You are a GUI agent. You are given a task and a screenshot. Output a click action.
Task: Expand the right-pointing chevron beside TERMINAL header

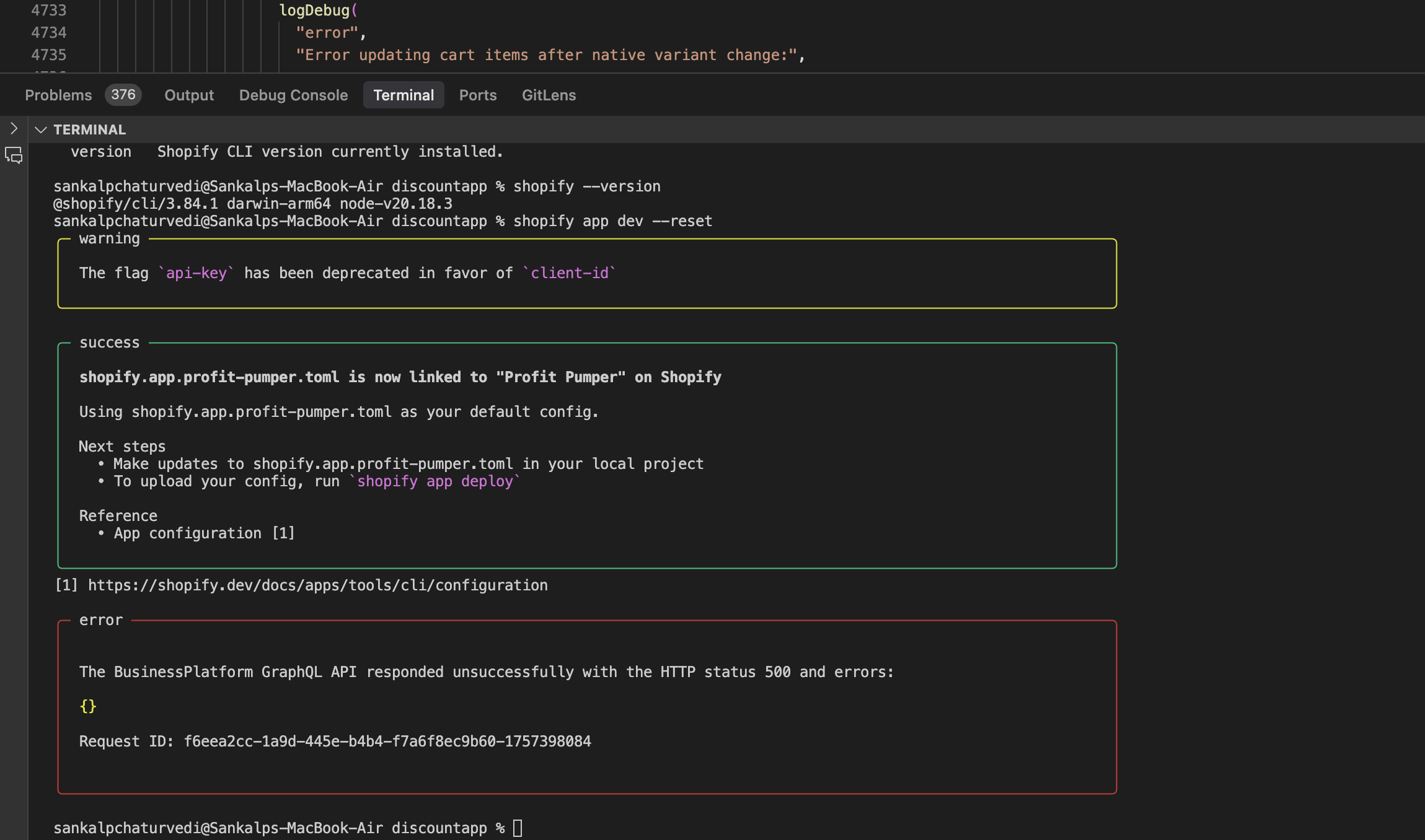[14, 129]
